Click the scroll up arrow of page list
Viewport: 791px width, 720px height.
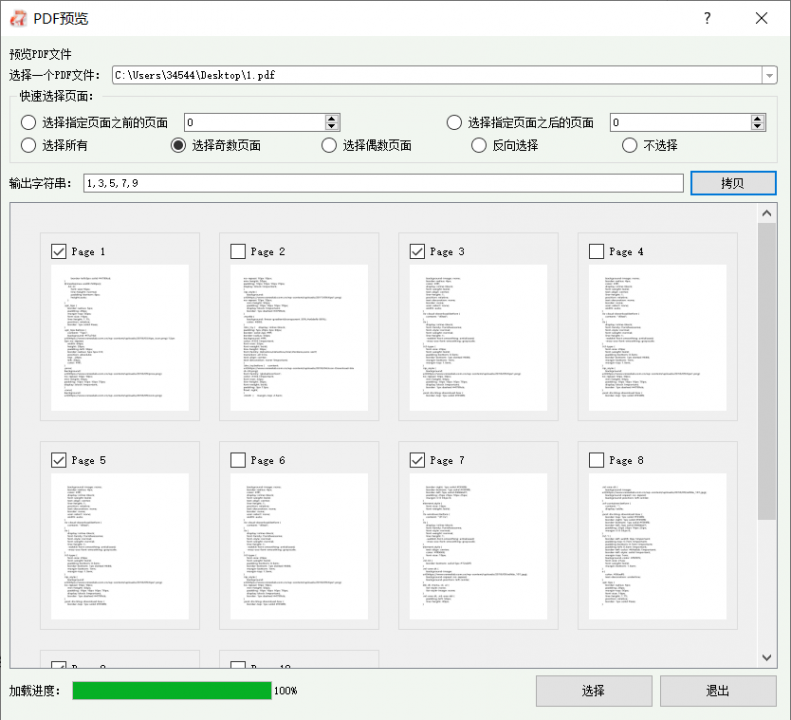pyautogui.click(x=767, y=213)
